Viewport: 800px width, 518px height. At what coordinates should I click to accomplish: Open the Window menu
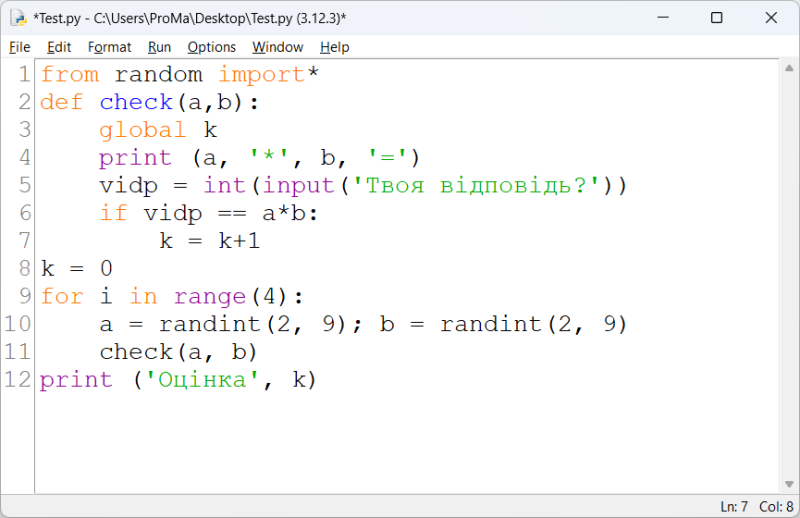point(277,47)
